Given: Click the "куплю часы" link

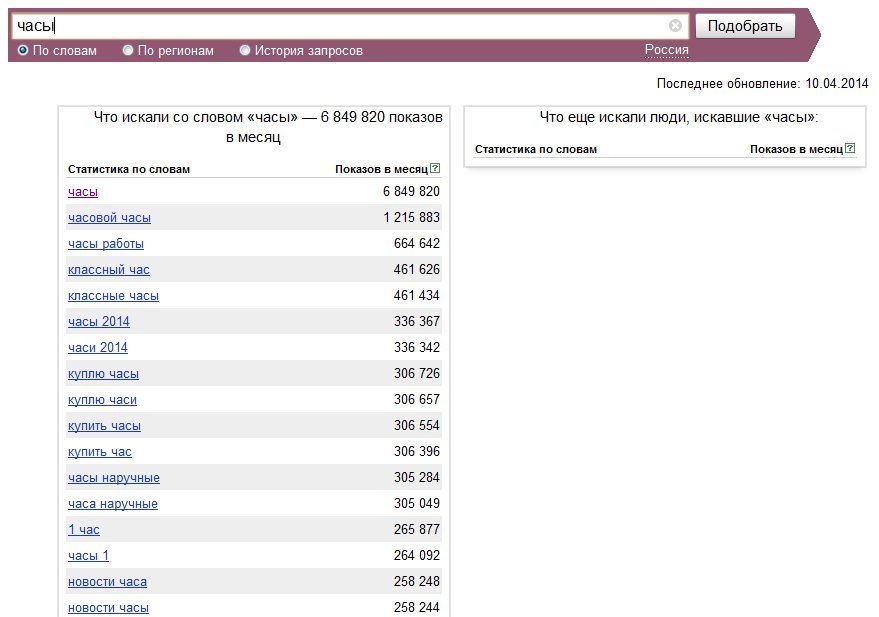Looking at the screenshot, I should 103,373.
